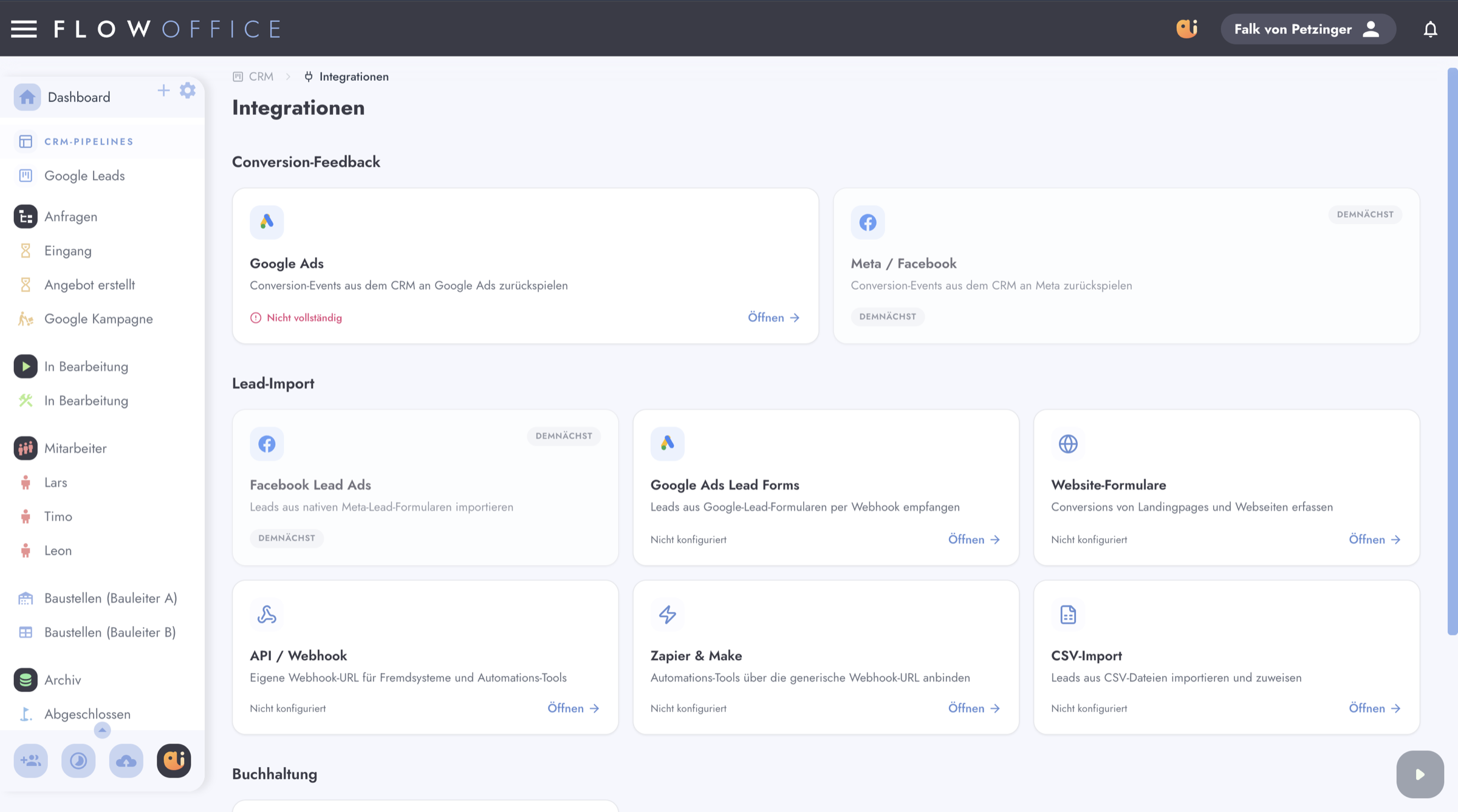1458x812 pixels.
Task: Click the Google Ads Lead Forms icon
Action: tap(667, 444)
